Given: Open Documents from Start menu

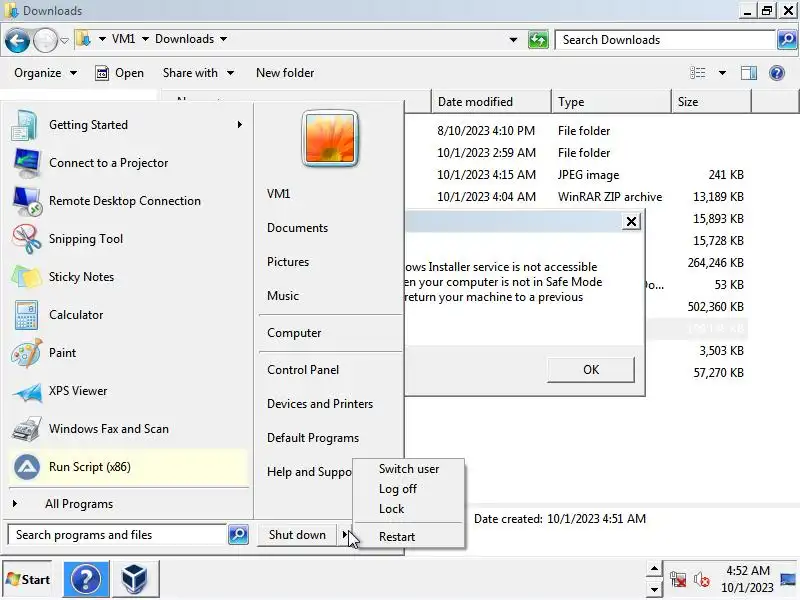Looking at the screenshot, I should tap(297, 228).
